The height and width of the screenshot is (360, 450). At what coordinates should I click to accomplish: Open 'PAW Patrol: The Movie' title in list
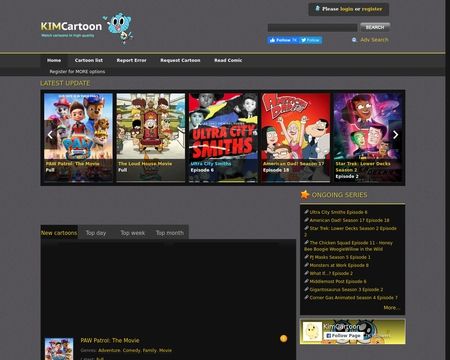click(110, 340)
